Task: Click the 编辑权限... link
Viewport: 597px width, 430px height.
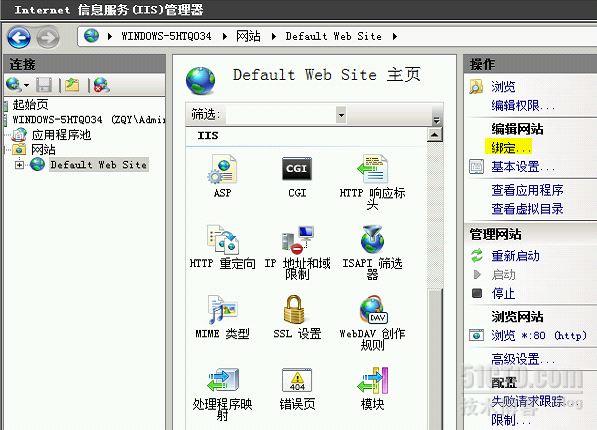Action: tap(523, 106)
